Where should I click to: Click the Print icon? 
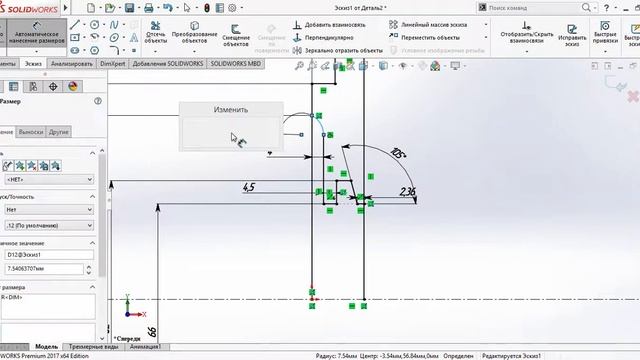(x=149, y=8)
